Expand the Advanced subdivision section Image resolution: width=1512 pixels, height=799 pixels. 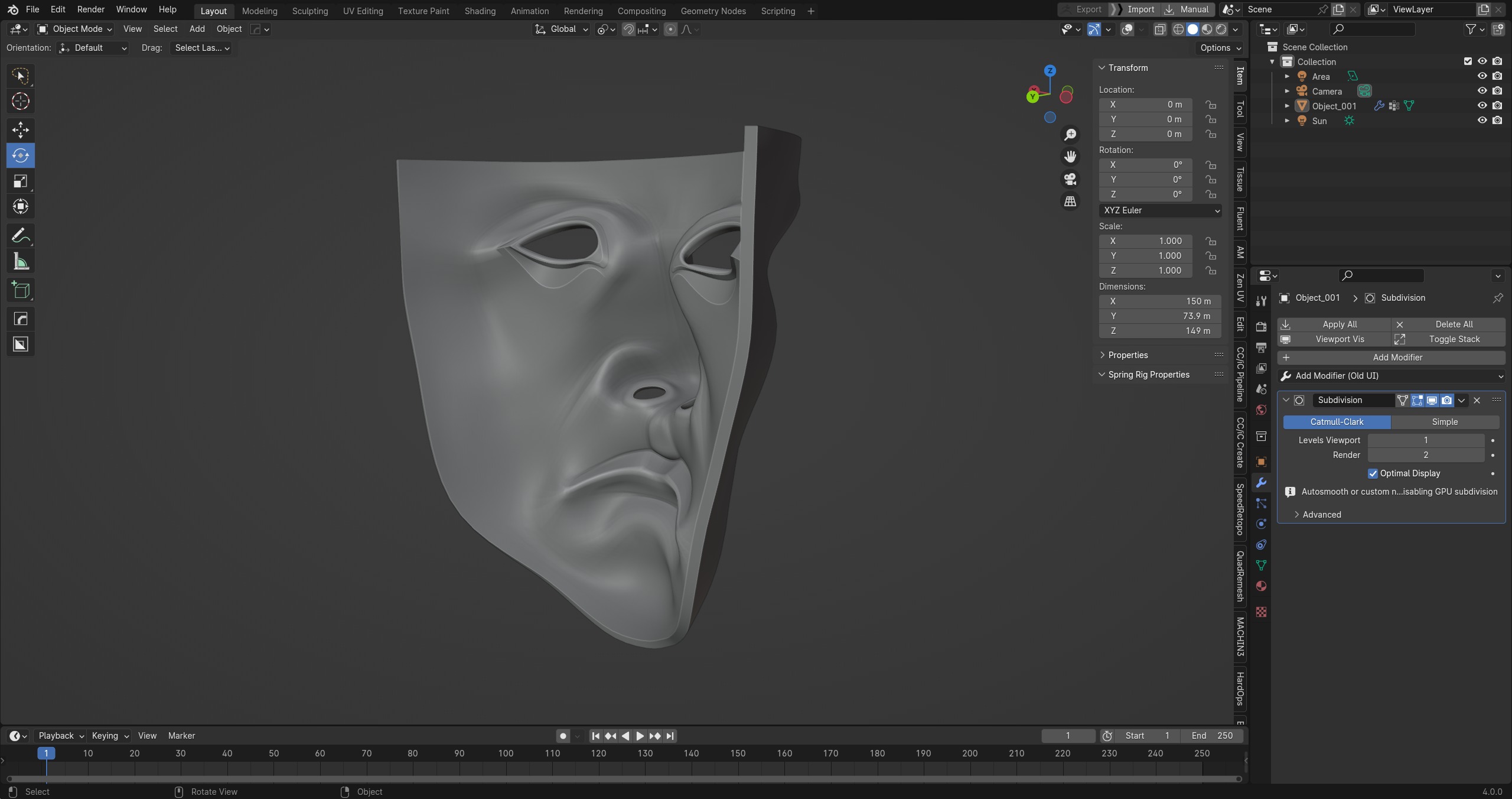click(1322, 515)
